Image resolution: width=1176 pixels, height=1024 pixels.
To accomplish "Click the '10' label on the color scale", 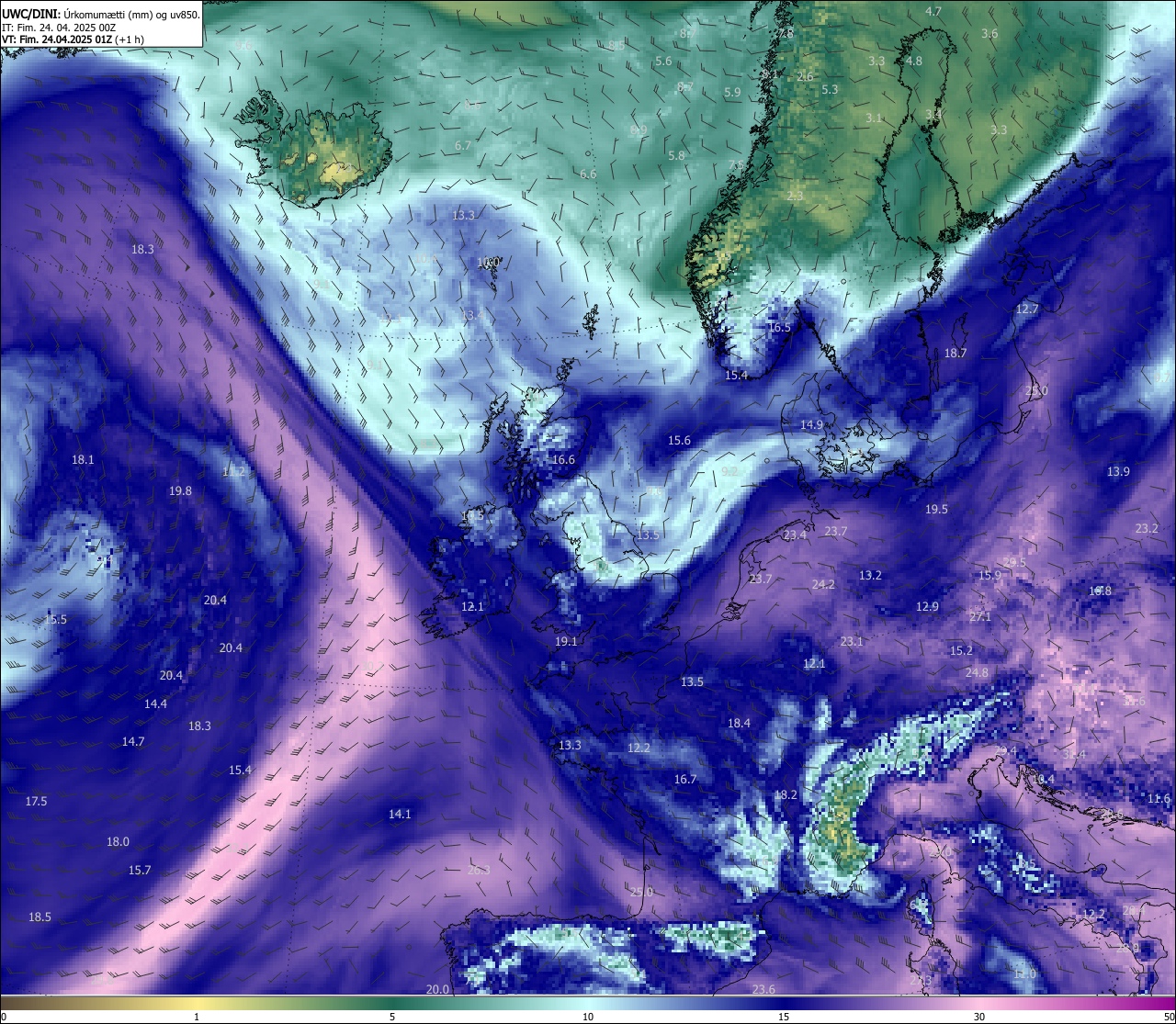I will click(588, 1016).
